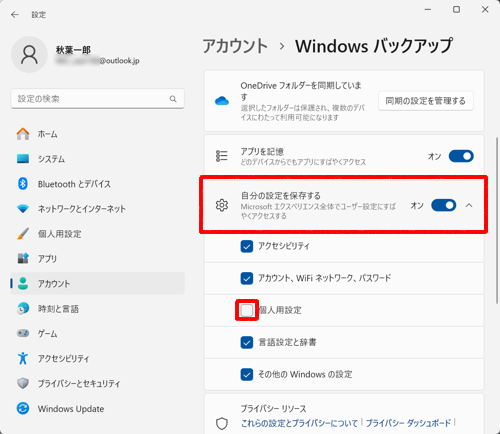Open Windows Update in the sidebar
This screenshot has height=434, width=500.
[x=97, y=408]
